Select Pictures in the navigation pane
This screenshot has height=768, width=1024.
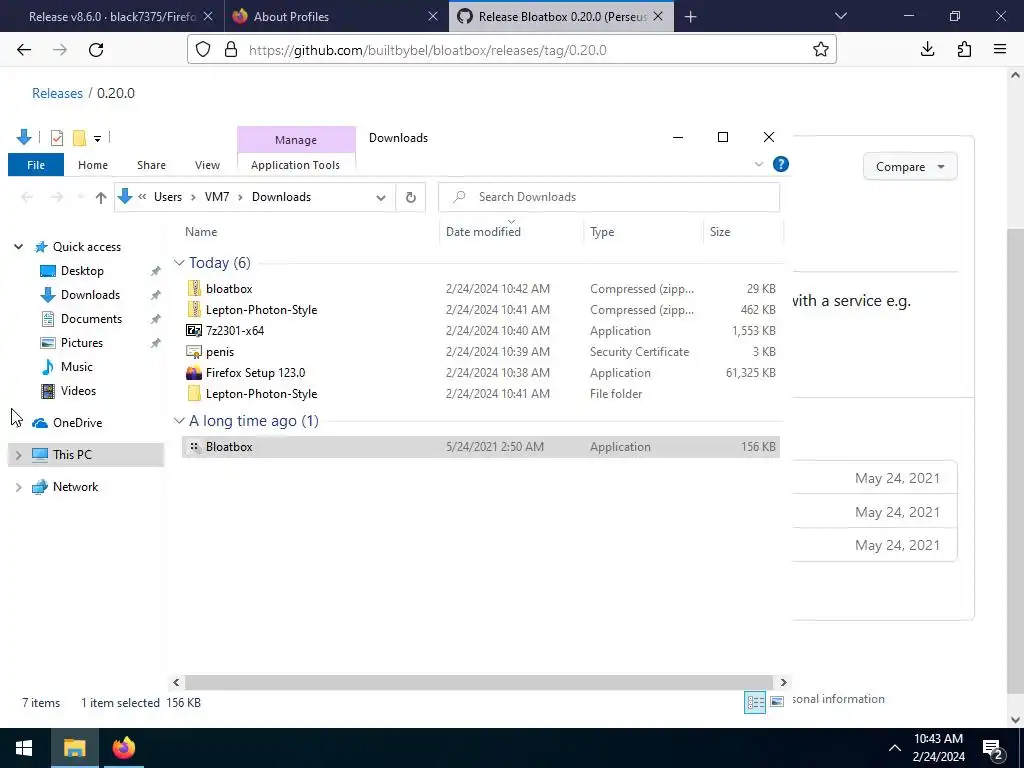click(81, 343)
